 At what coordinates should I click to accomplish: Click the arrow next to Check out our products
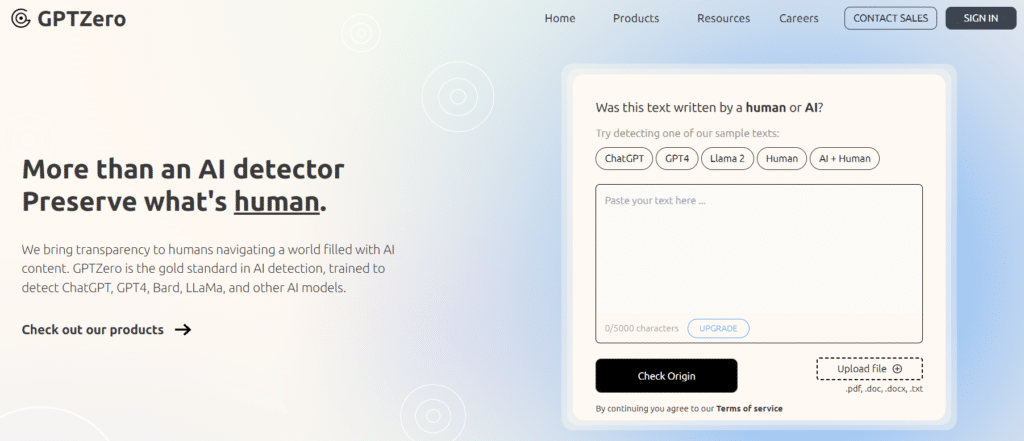click(x=182, y=329)
